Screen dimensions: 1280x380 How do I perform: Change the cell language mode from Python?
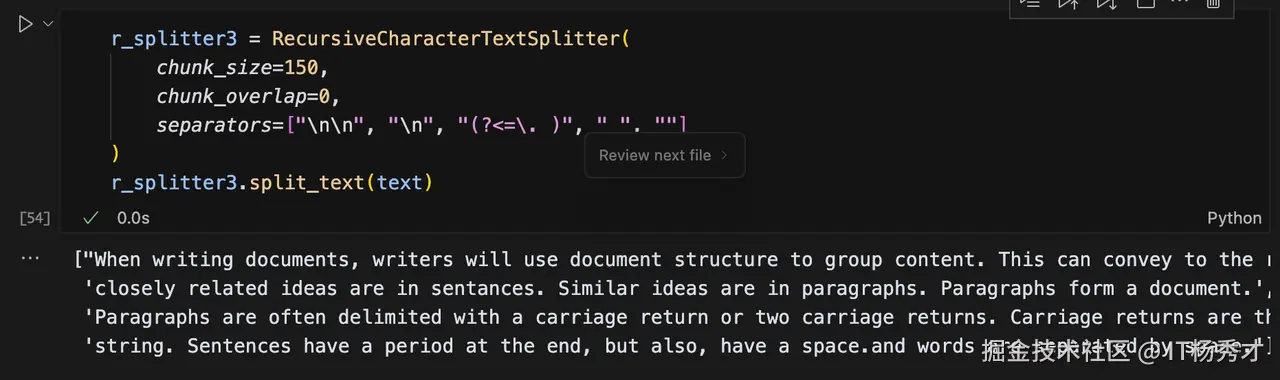click(1234, 217)
